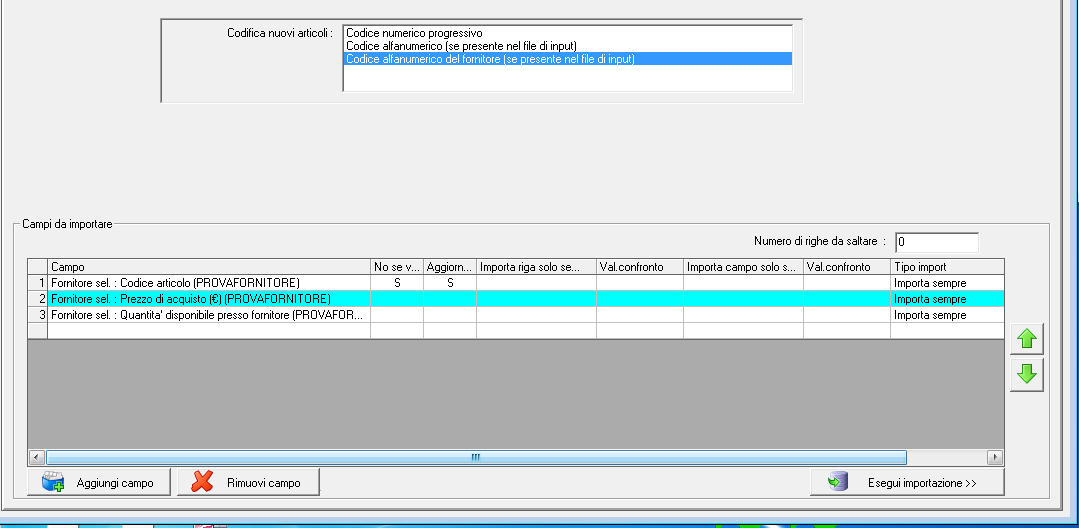Screen dimensions: 1079x528
Task: Click the No se v... column header
Action: tap(397, 266)
